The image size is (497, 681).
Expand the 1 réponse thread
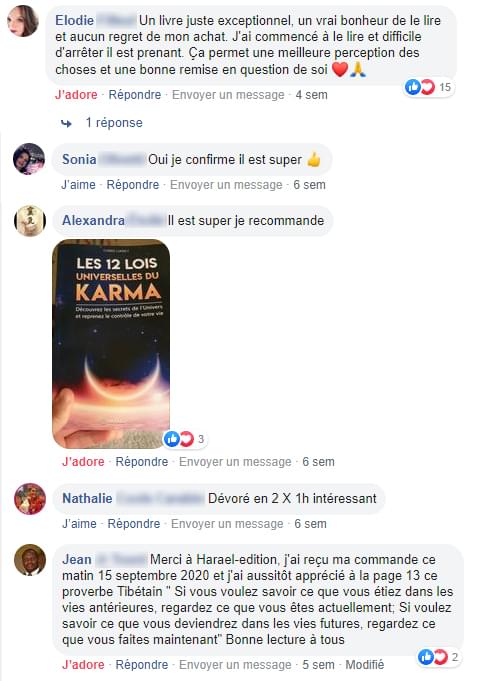click(x=114, y=122)
